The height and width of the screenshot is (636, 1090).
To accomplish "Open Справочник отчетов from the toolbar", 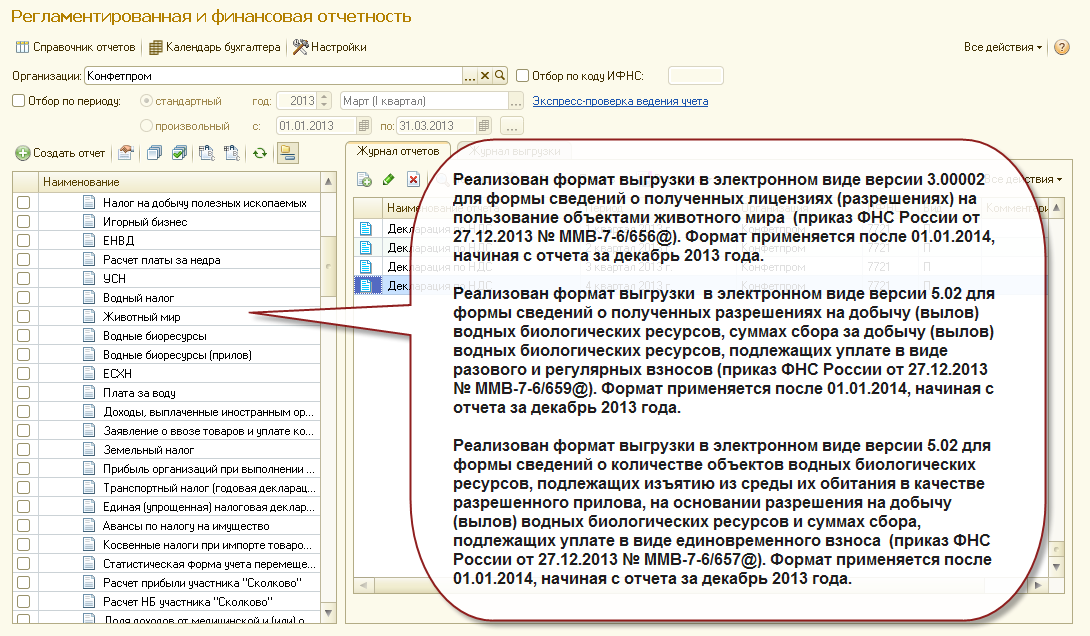I will (75, 47).
